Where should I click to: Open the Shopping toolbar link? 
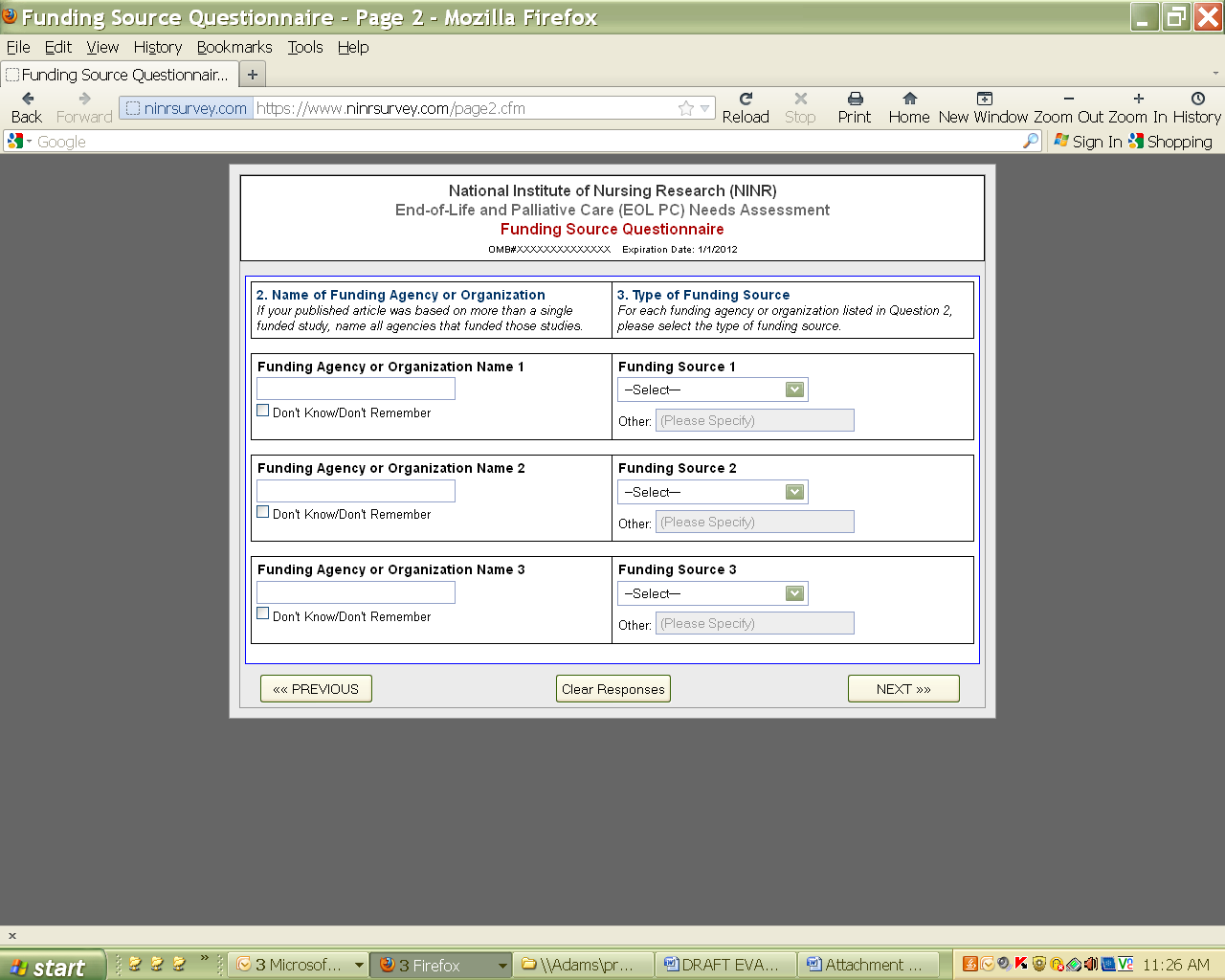tap(1170, 142)
